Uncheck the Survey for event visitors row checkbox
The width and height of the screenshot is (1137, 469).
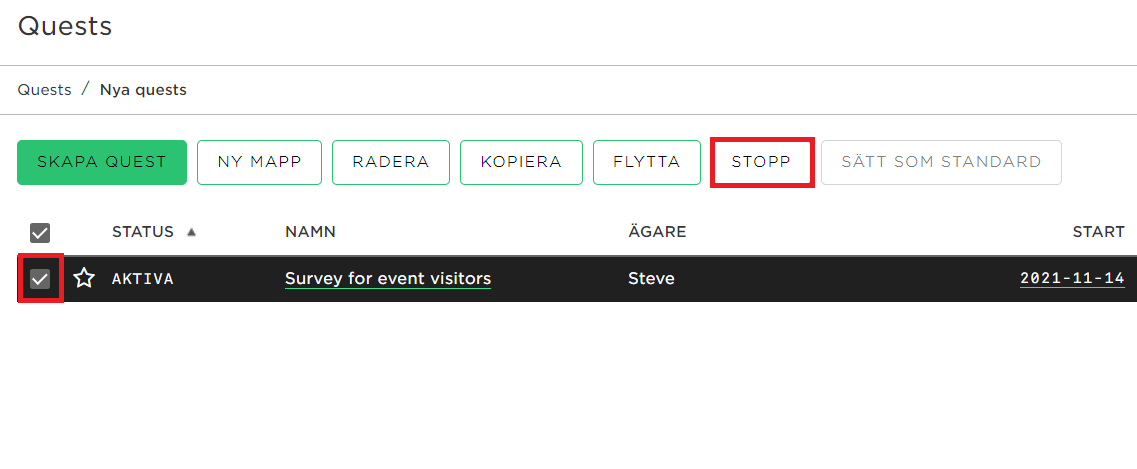(40, 278)
